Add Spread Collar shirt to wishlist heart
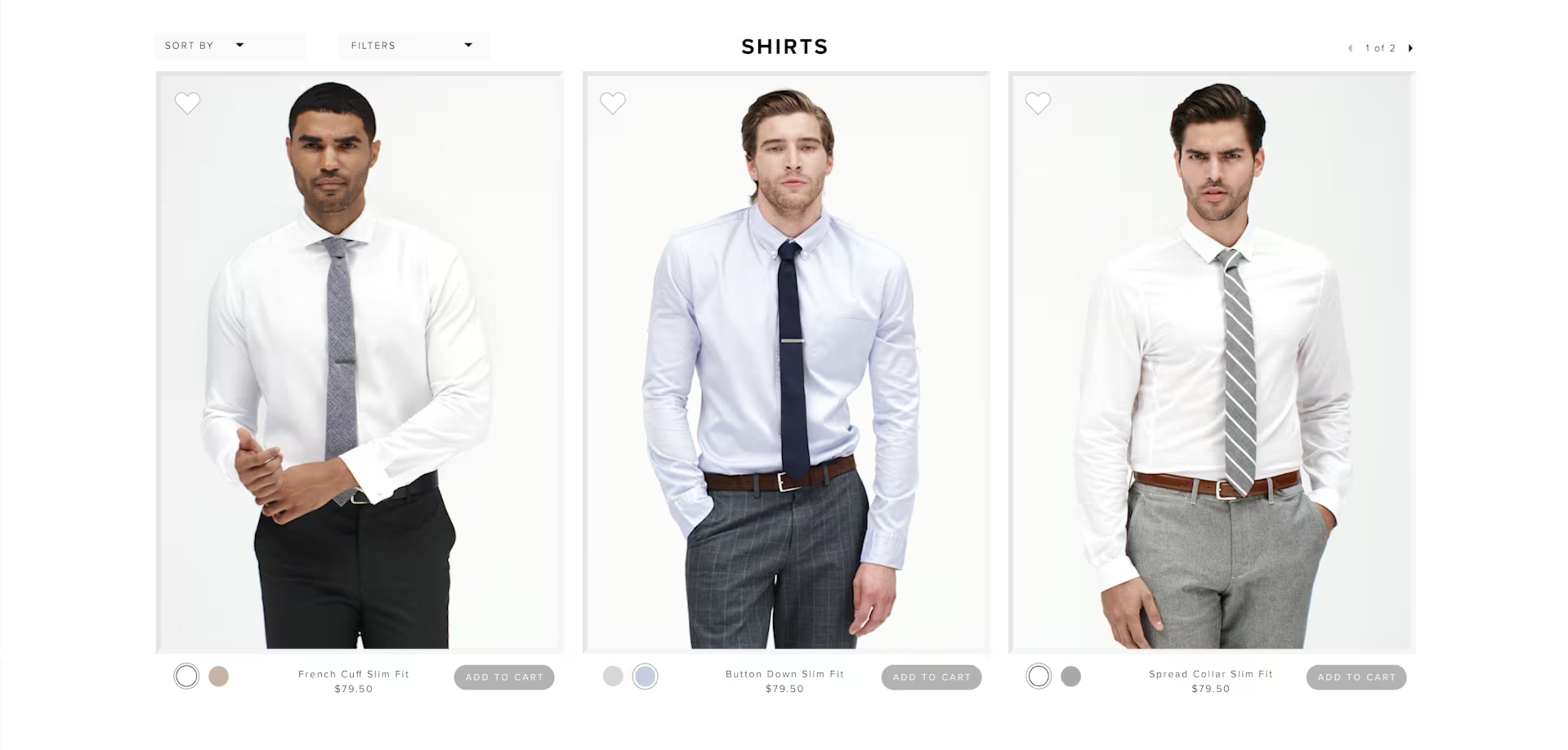The width and height of the screenshot is (1568, 750). coord(1038,103)
